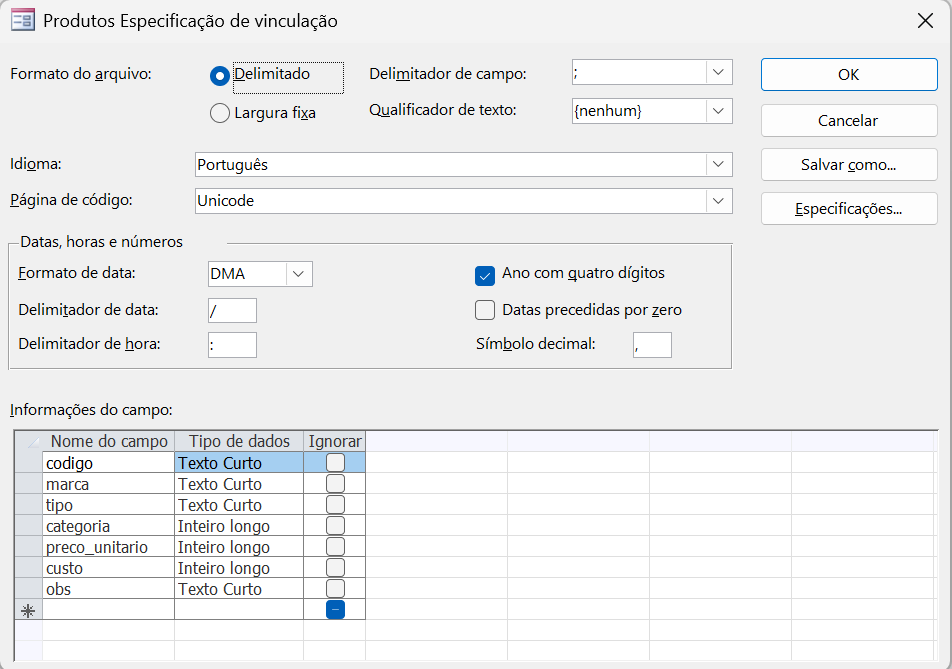The width and height of the screenshot is (952, 669).
Task: Click Salvar como... button
Action: [x=848, y=165]
